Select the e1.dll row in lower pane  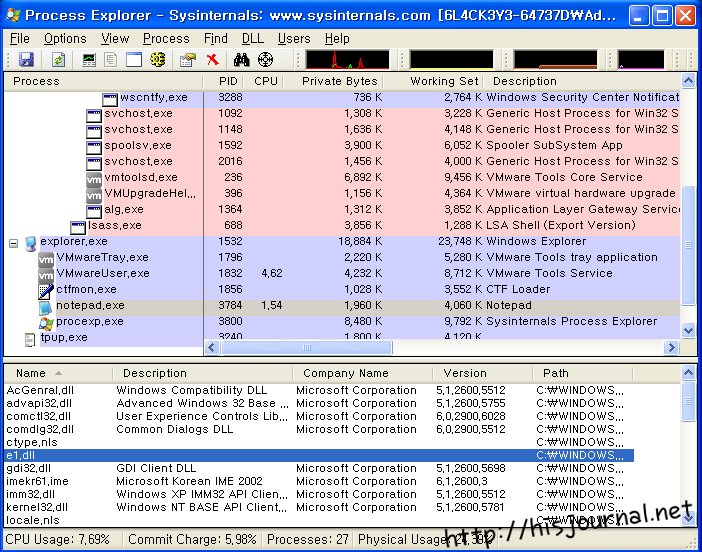pos(319,455)
